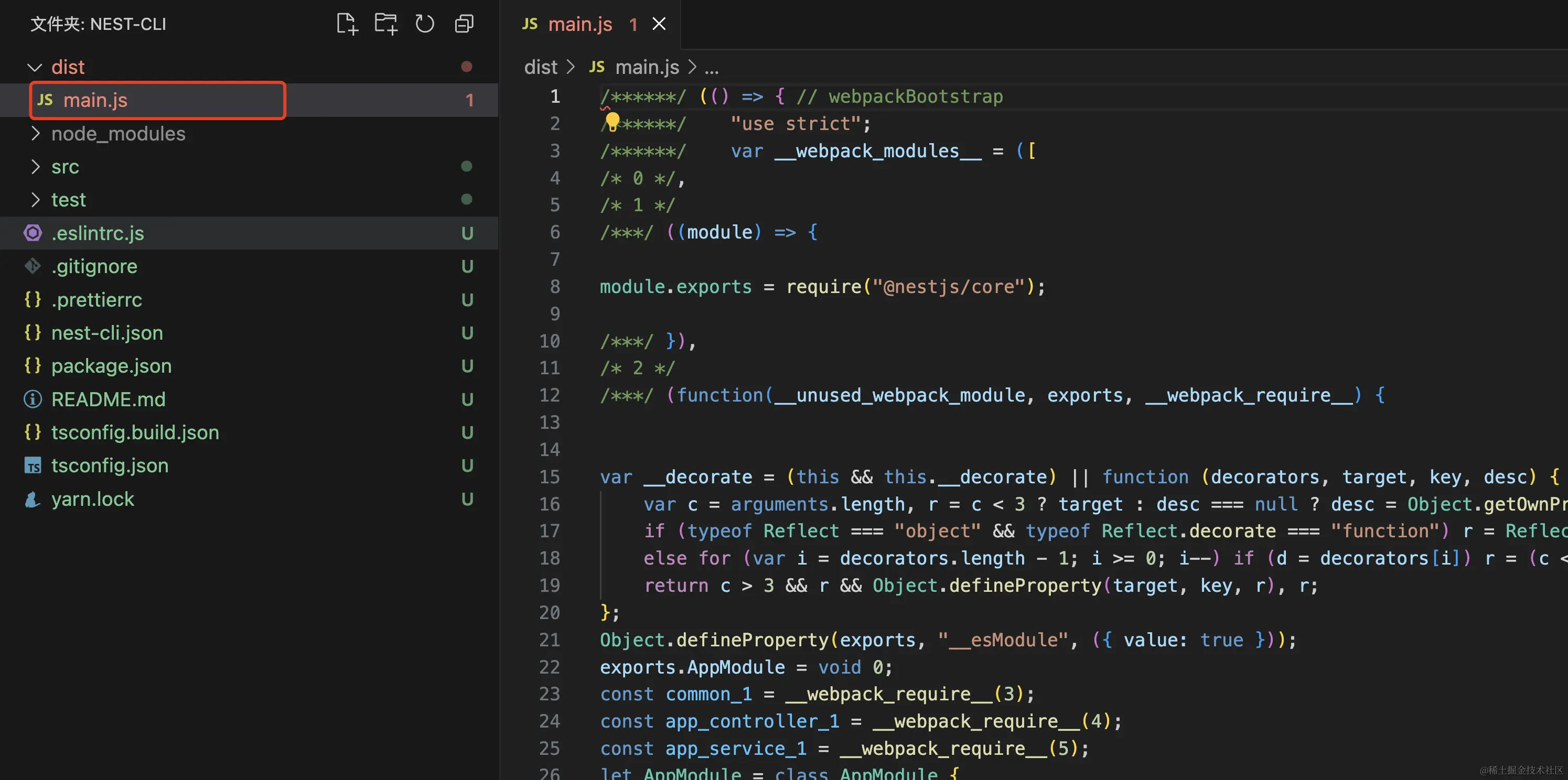Click the info icon beside README.md
The image size is (1568, 780).
(33, 399)
